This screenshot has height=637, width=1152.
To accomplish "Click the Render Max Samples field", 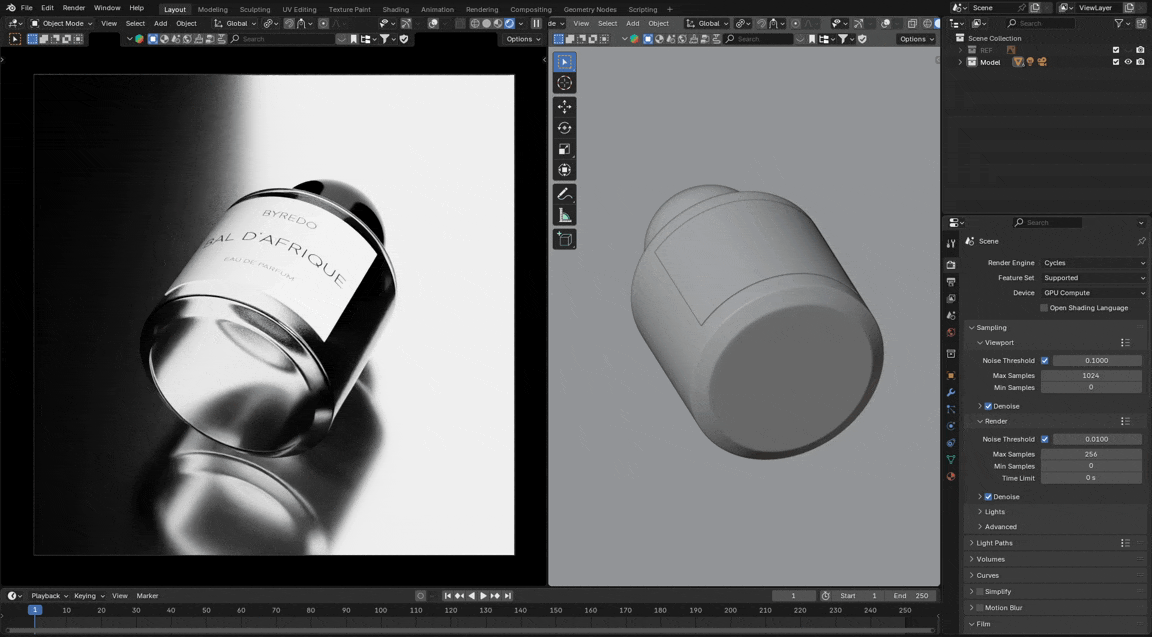I will [1091, 454].
